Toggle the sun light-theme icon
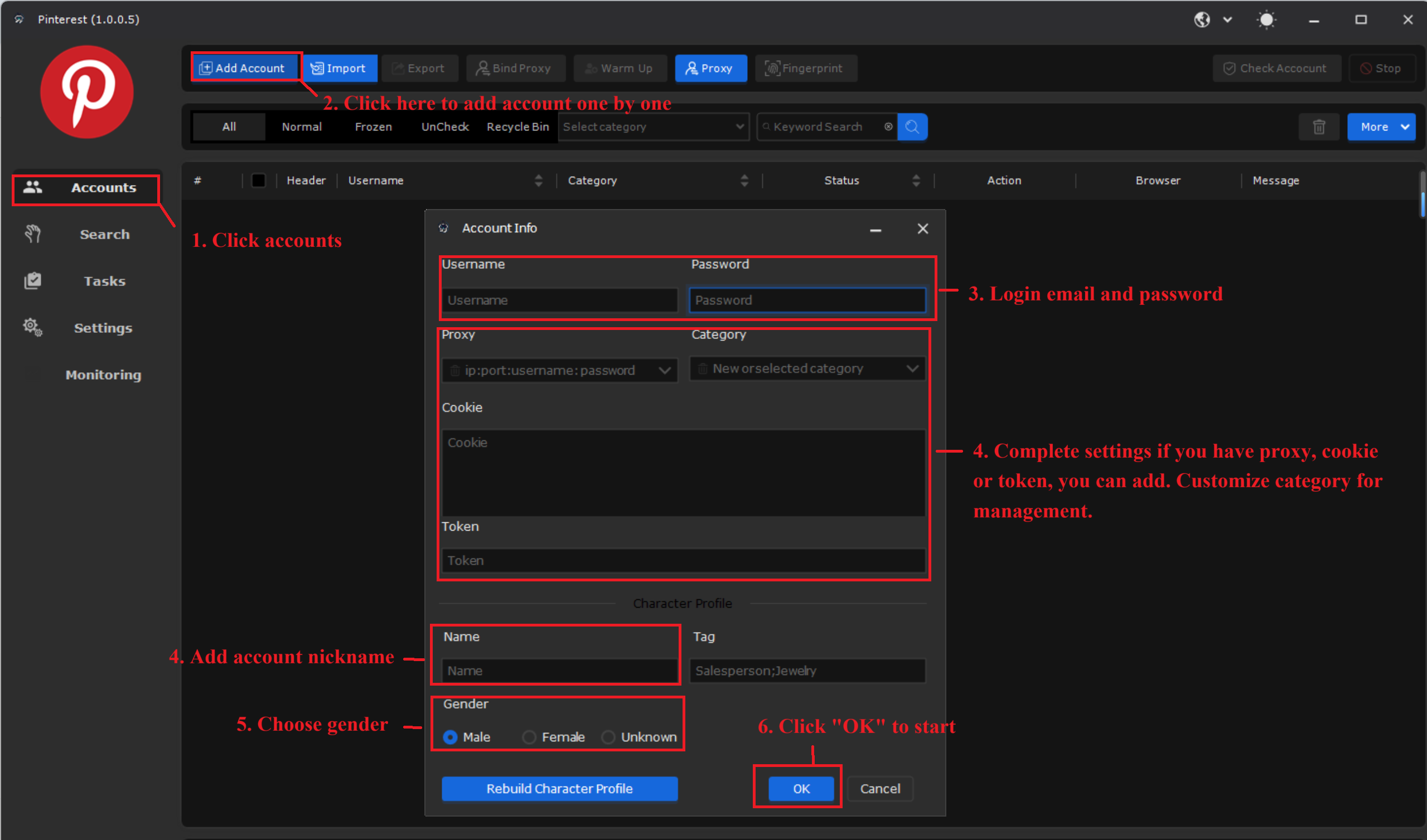The width and height of the screenshot is (1427, 840). click(x=1266, y=20)
